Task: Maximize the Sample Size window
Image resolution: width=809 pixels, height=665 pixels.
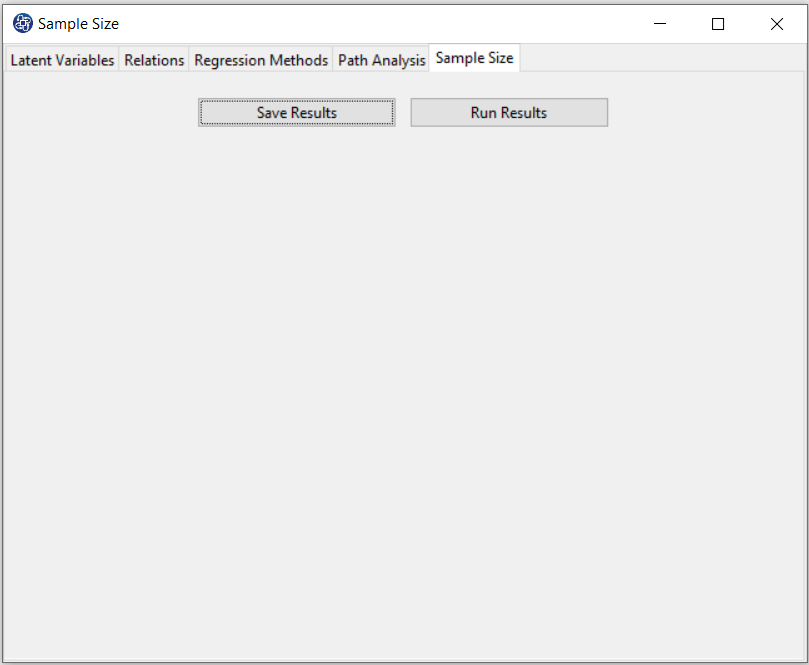Action: pyautogui.click(x=718, y=24)
